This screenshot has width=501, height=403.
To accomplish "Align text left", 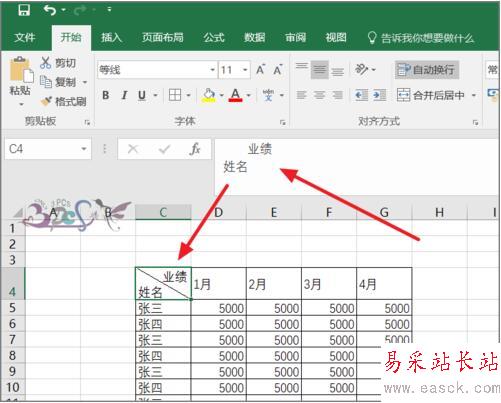I will click(302, 95).
